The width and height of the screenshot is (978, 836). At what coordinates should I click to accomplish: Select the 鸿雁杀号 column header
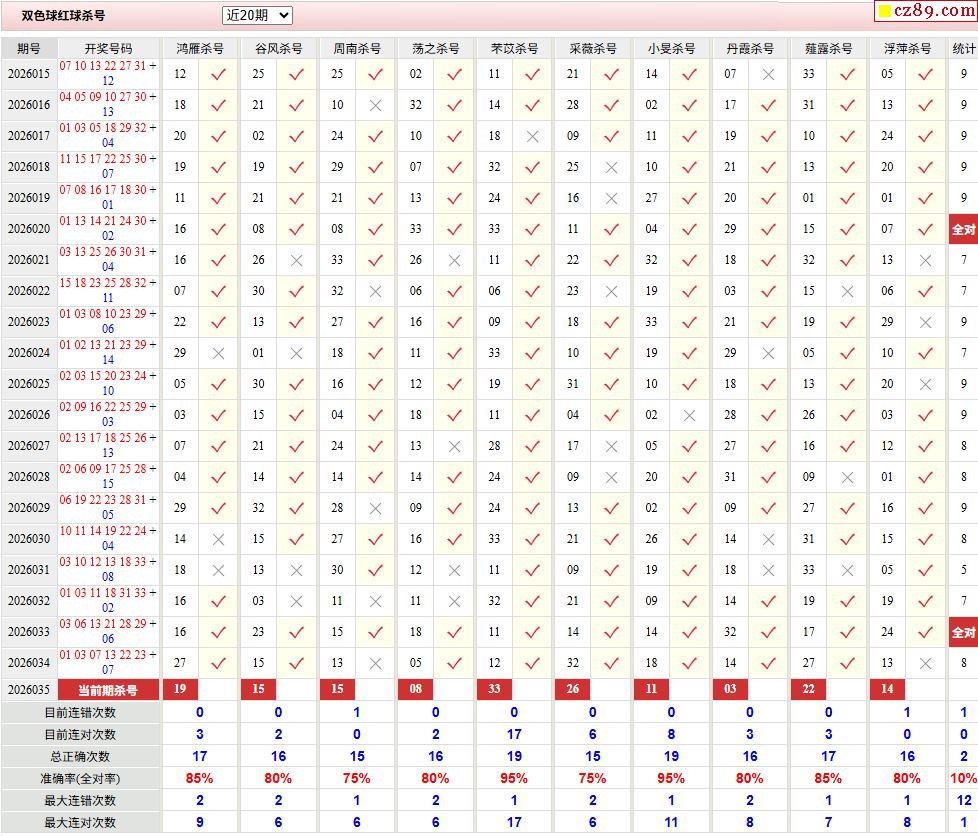pos(200,48)
